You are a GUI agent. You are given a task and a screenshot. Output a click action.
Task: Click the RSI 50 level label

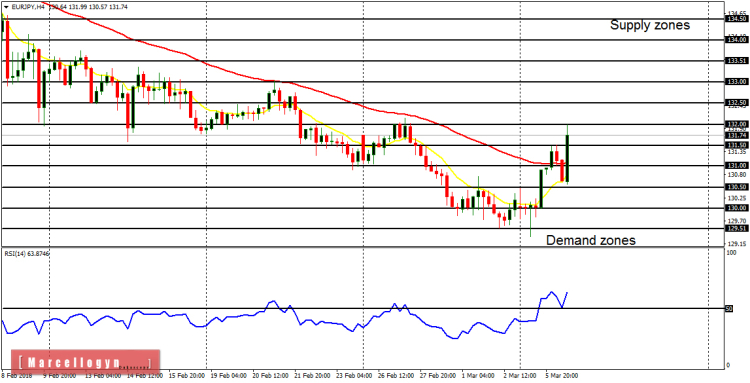coord(729,309)
